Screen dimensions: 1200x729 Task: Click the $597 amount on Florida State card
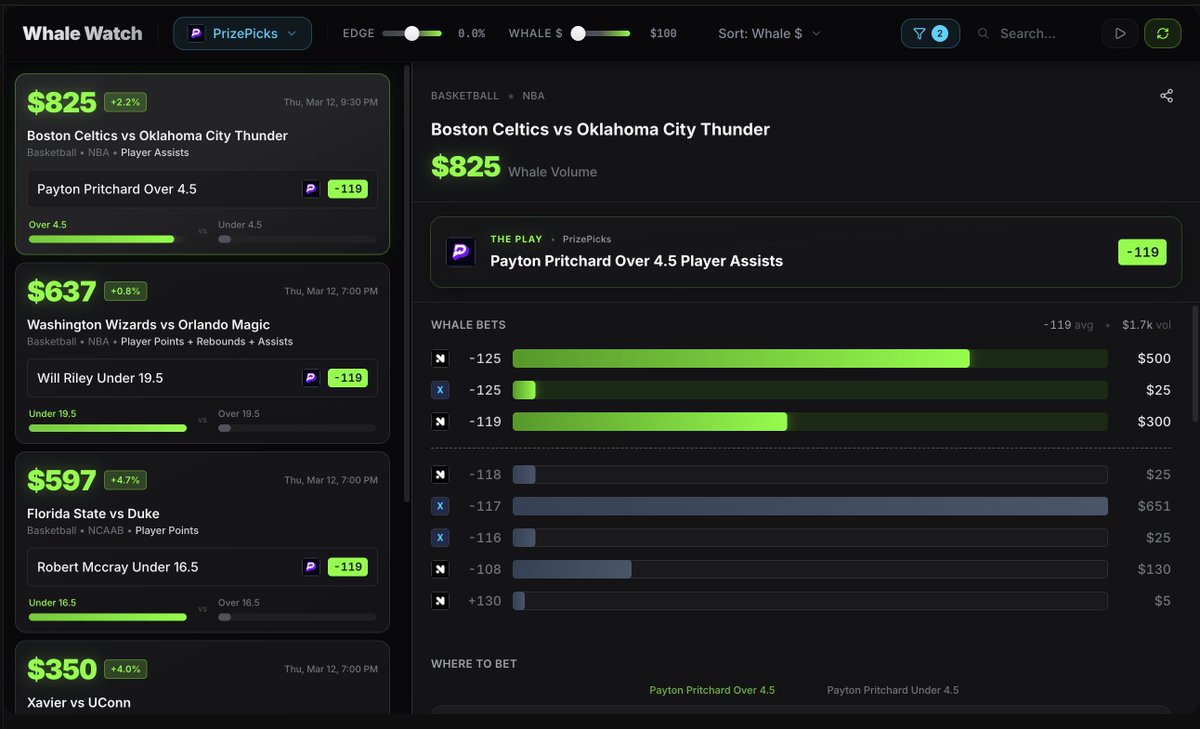(x=61, y=480)
